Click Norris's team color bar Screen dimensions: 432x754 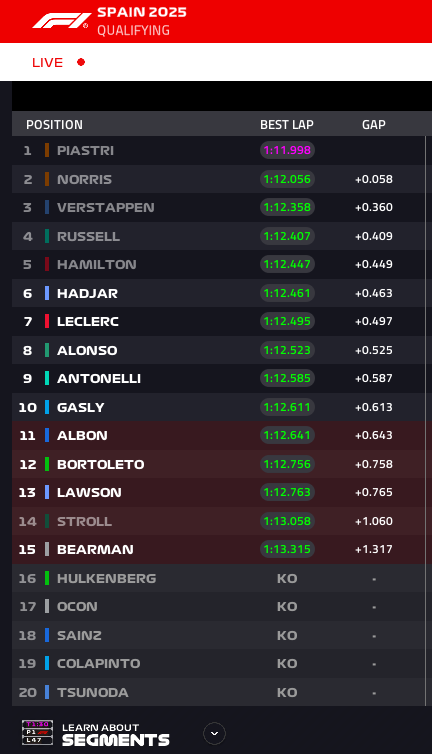(47, 179)
